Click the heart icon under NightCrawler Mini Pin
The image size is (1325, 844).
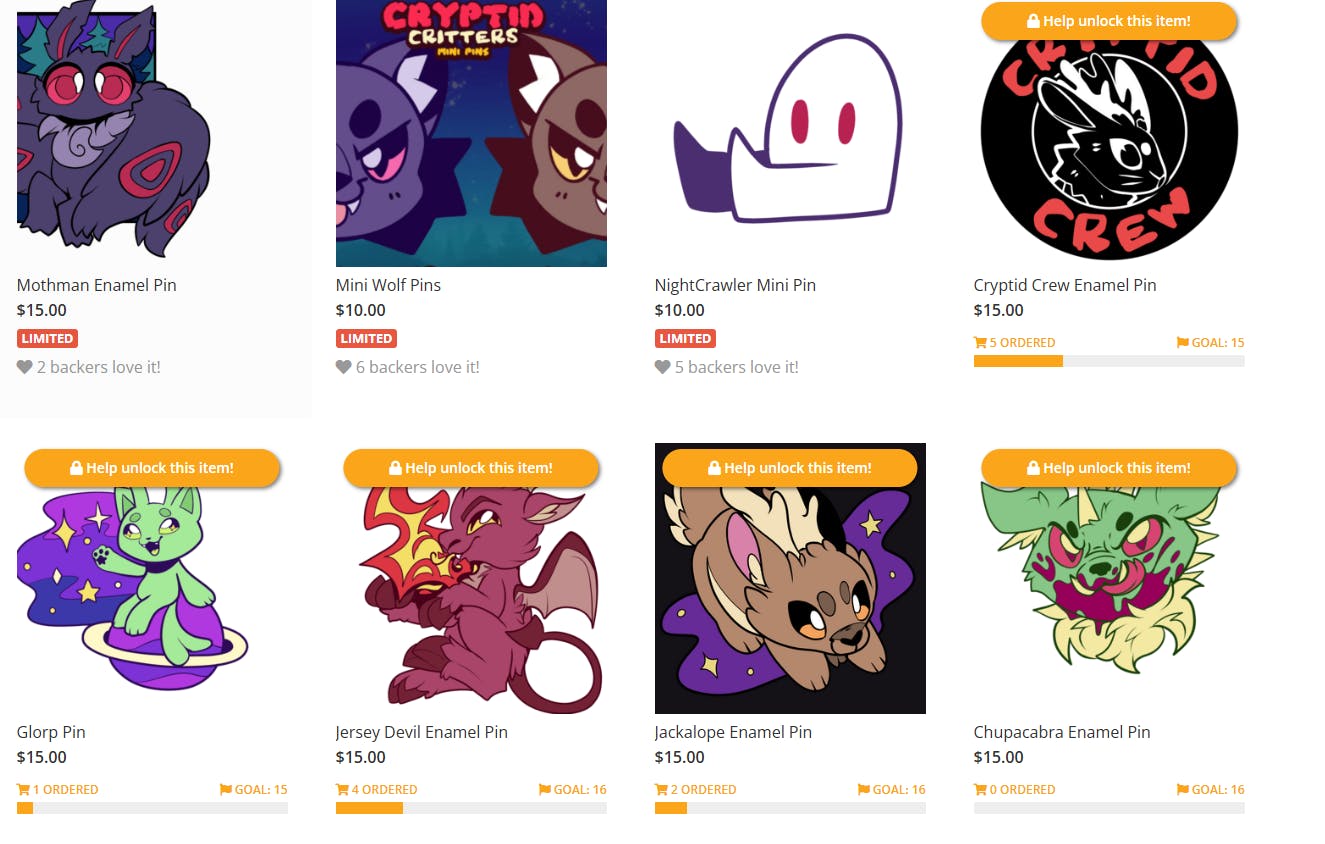click(662, 367)
